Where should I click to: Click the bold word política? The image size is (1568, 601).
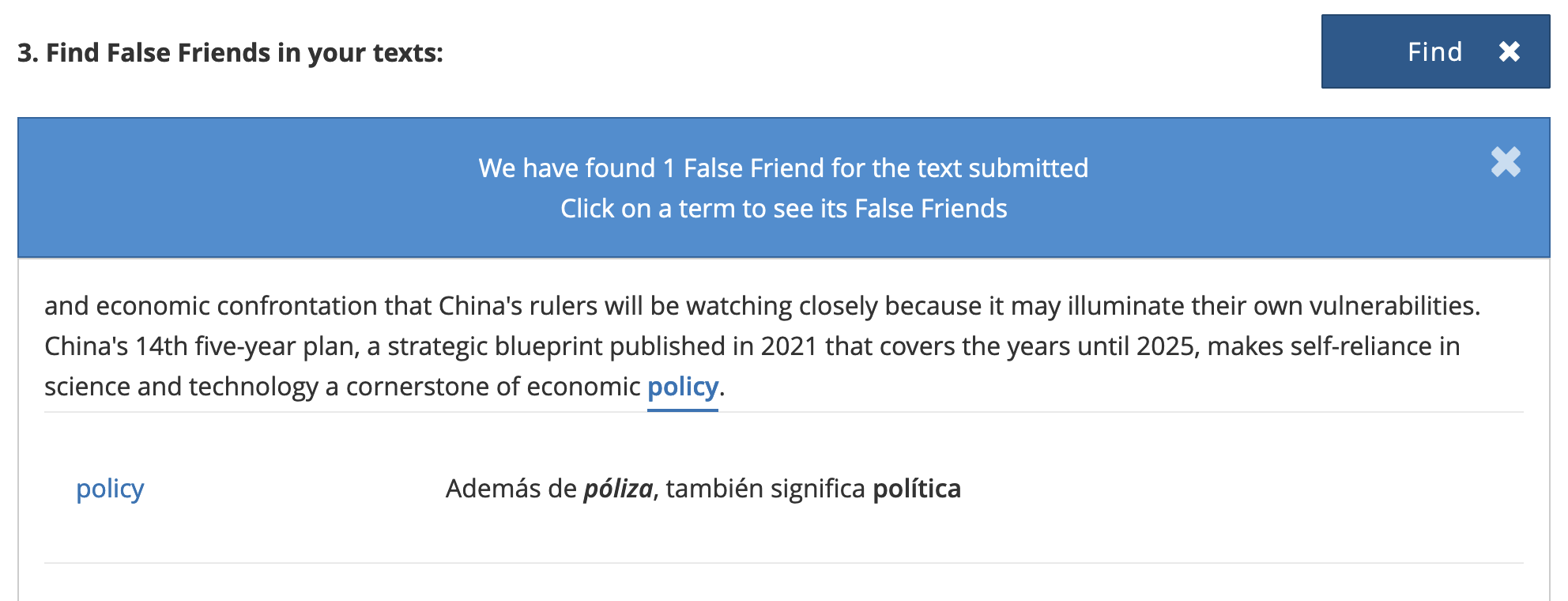click(x=917, y=489)
